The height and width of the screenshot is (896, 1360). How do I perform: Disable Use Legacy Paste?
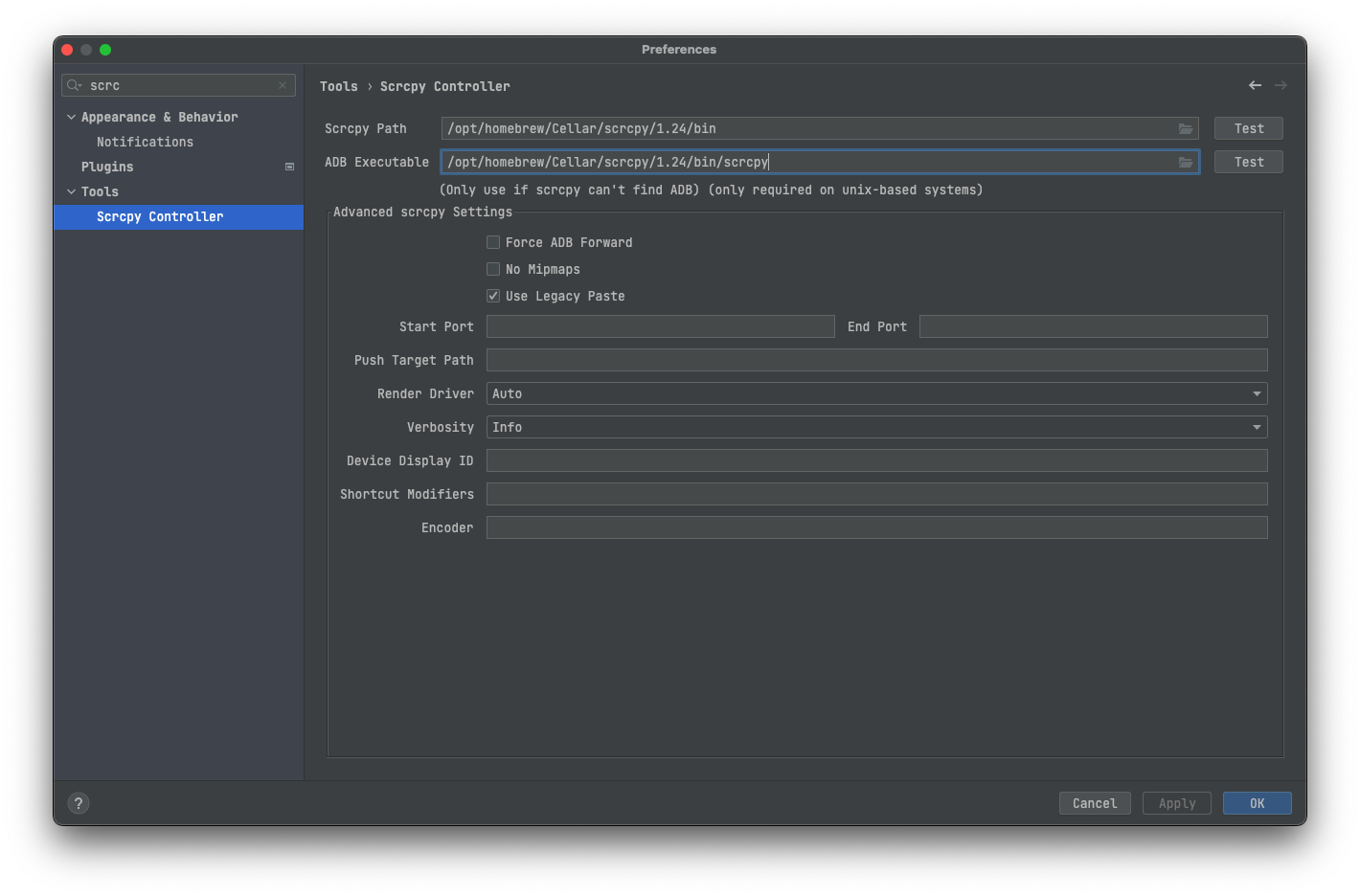(492, 296)
